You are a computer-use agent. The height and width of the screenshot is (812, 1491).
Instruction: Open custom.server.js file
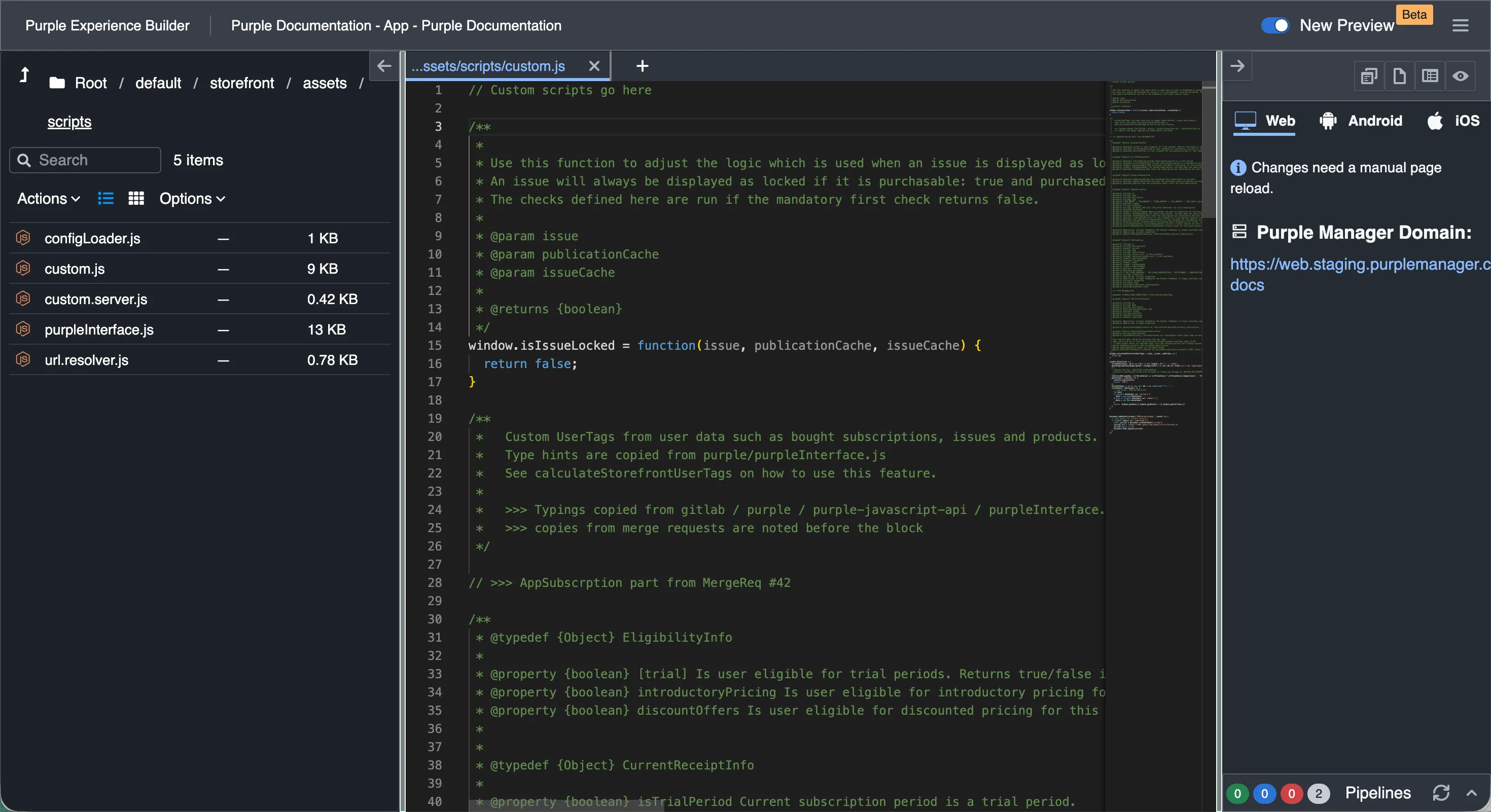[x=96, y=299]
